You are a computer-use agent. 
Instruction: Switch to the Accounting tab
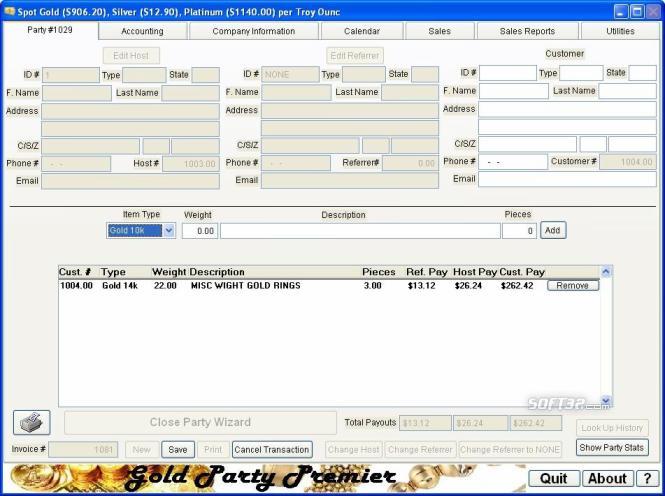click(x=142, y=31)
